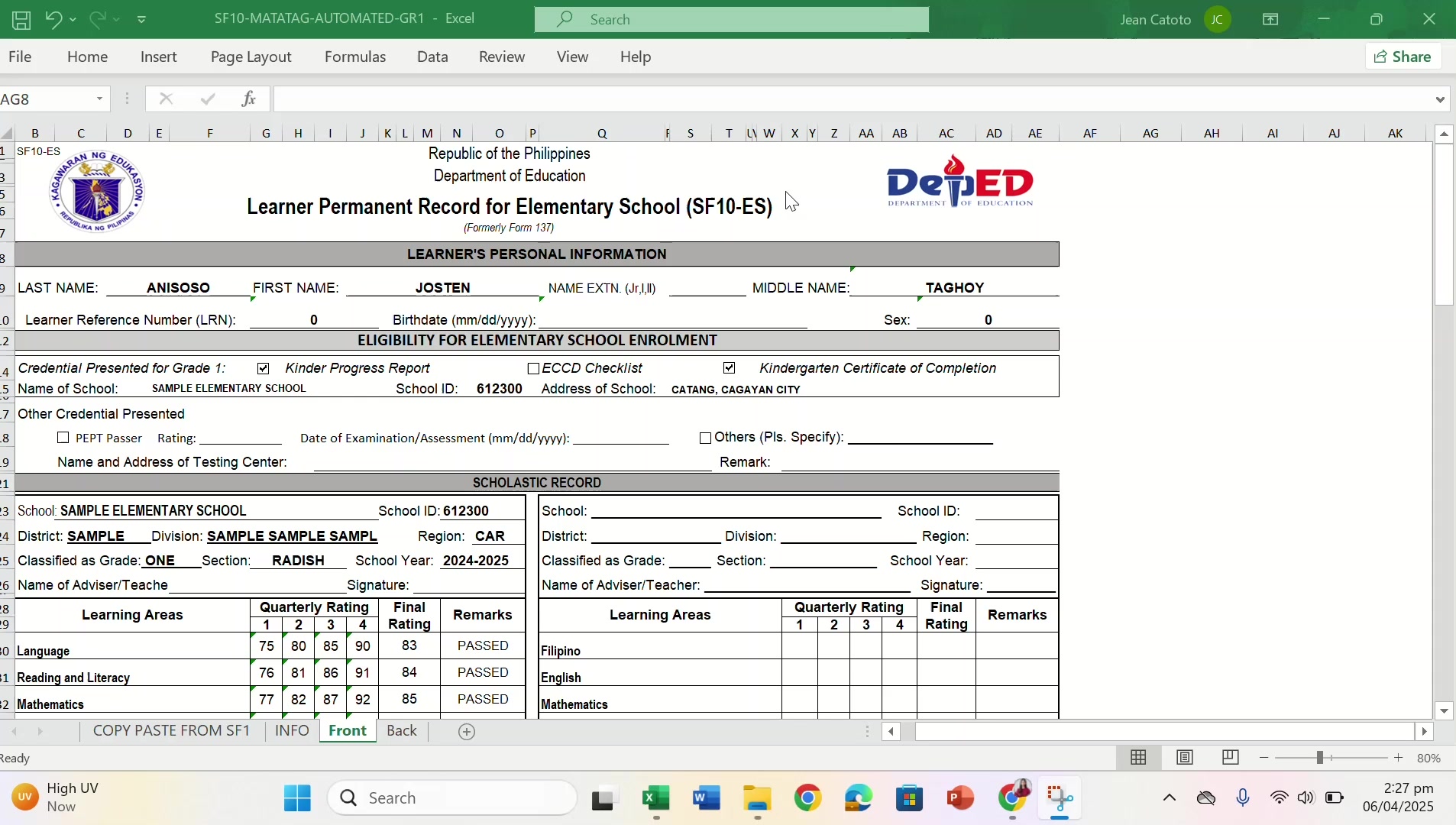The width and height of the screenshot is (1456, 825).
Task: Click inside the formula bar input
Action: [x=852, y=99]
